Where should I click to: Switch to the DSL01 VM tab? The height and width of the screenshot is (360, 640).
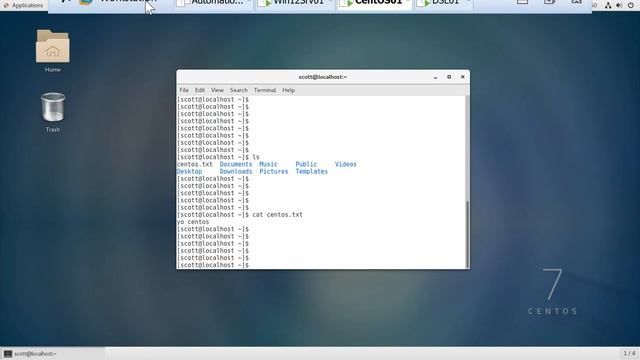(443, 3)
